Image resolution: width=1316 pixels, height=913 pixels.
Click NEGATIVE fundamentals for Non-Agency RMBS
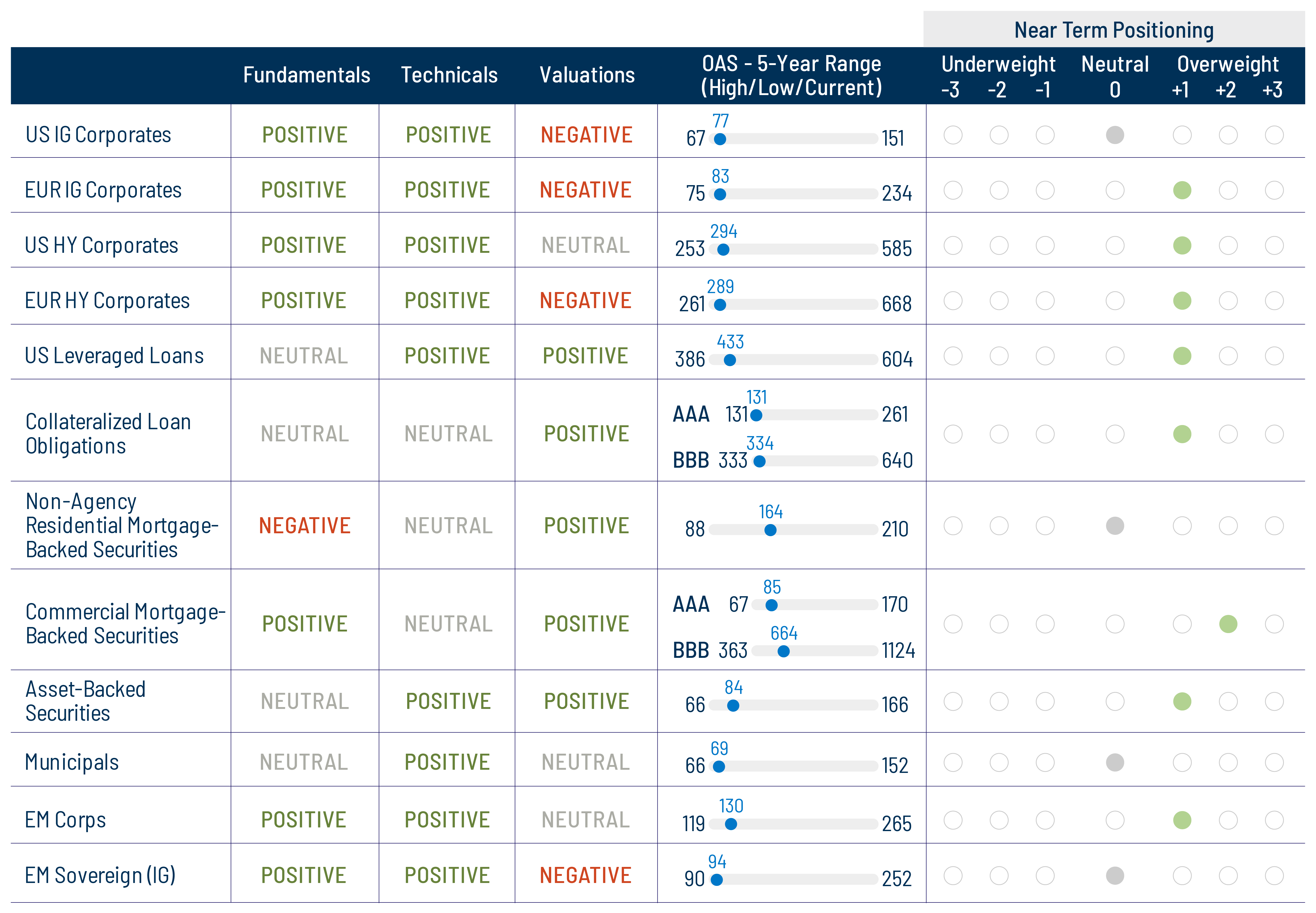304,525
